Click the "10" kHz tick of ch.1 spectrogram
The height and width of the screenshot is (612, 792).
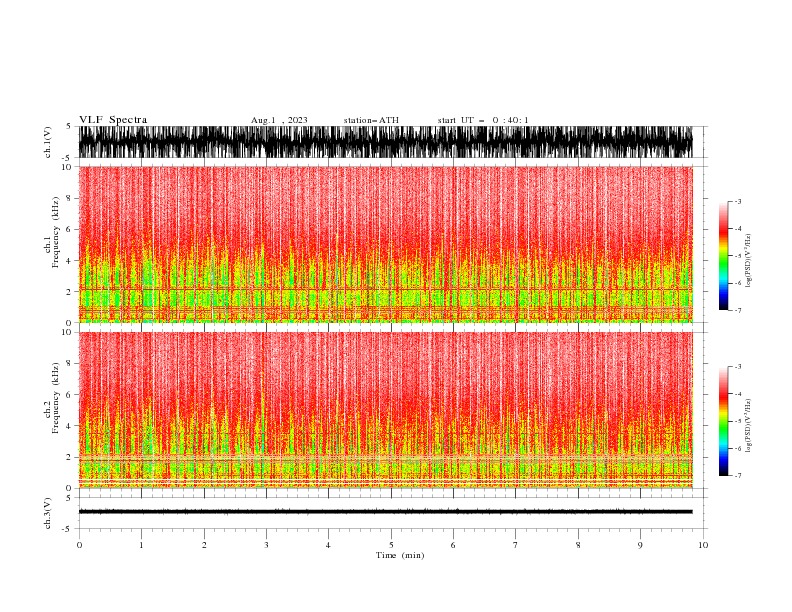point(67,167)
